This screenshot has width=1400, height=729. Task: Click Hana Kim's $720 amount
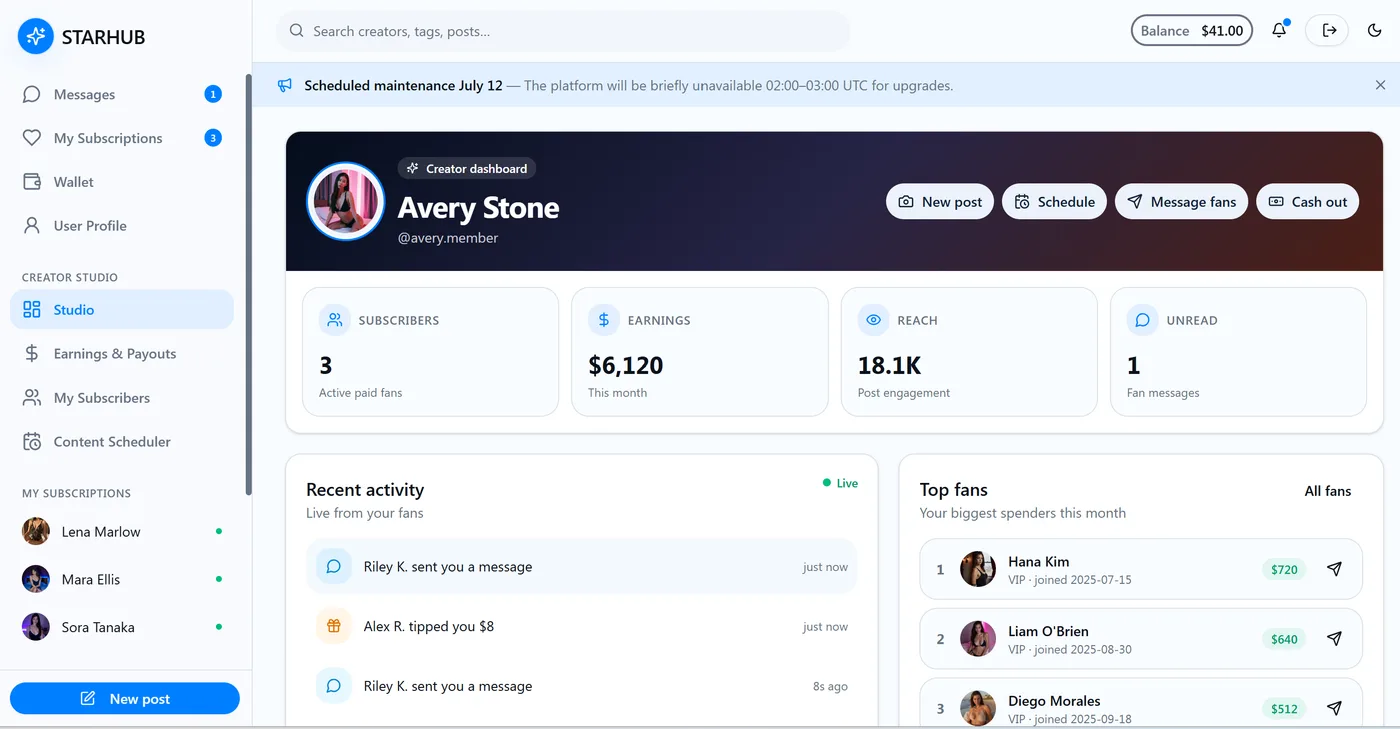click(1284, 569)
